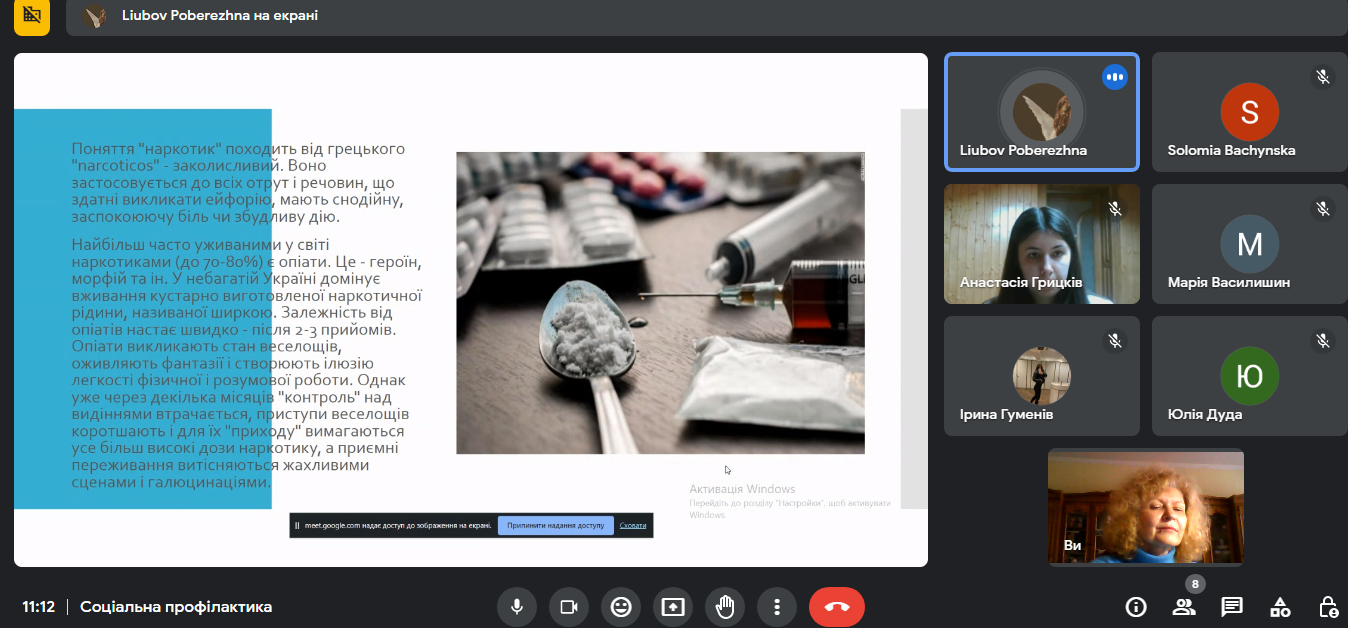Toggle the camera button in the call bar
This screenshot has width=1348, height=628.
tap(569, 607)
